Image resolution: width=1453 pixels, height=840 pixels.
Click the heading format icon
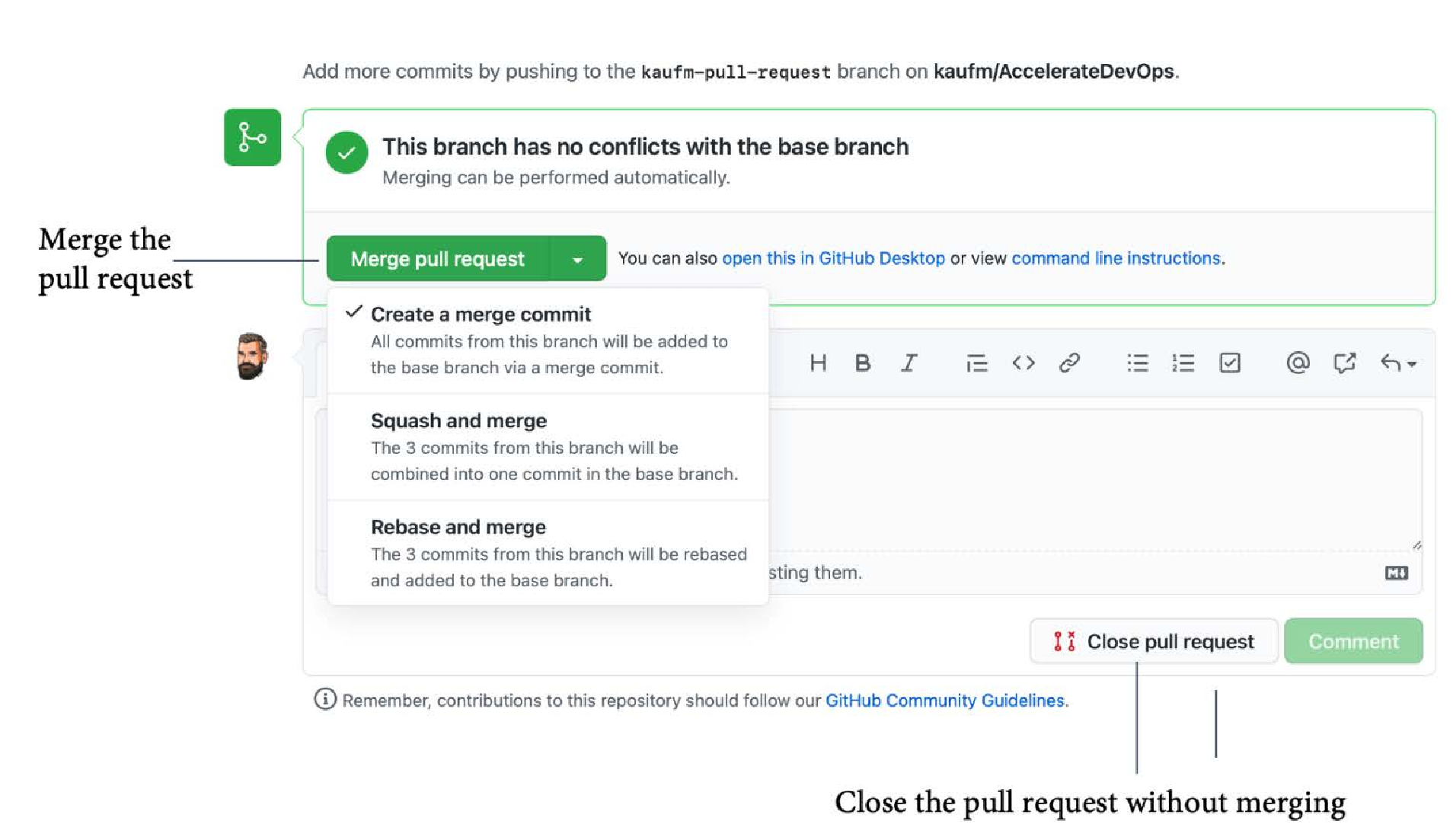(x=818, y=363)
